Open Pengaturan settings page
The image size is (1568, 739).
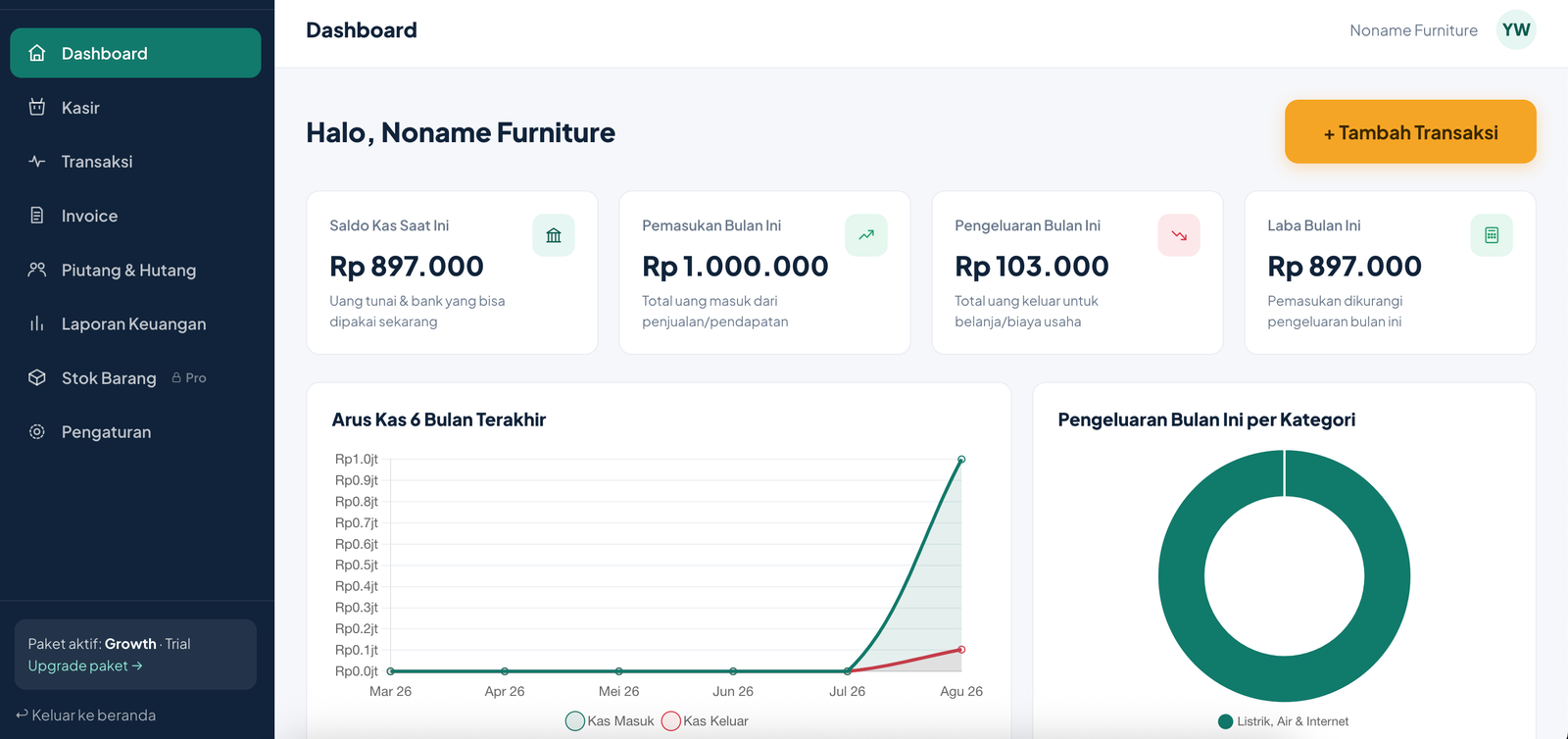135,431
